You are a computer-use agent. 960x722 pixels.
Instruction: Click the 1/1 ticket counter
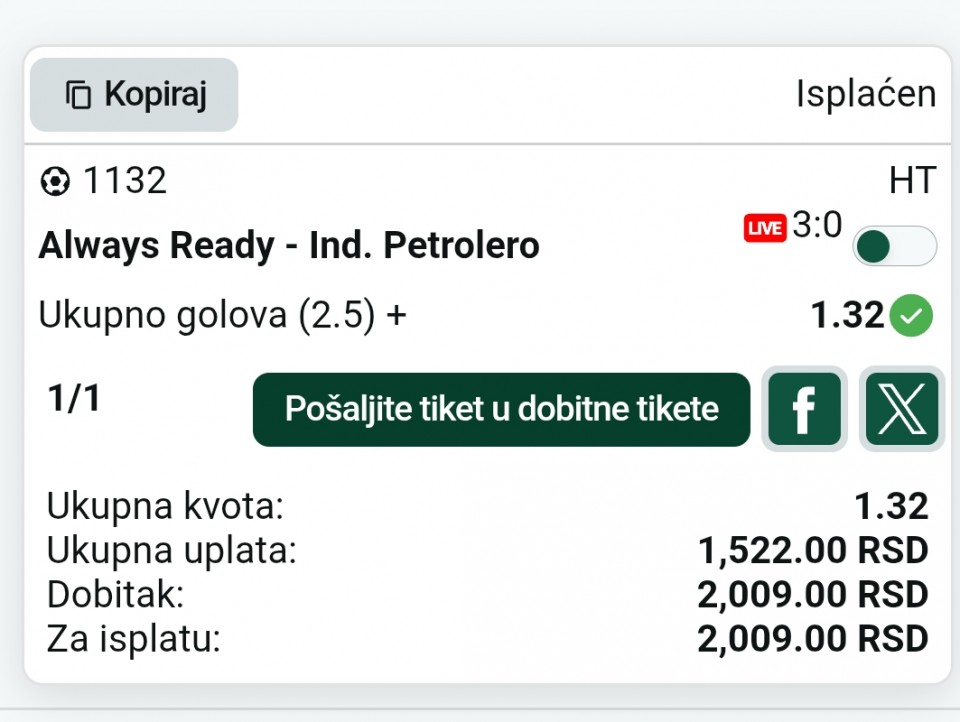(x=74, y=399)
